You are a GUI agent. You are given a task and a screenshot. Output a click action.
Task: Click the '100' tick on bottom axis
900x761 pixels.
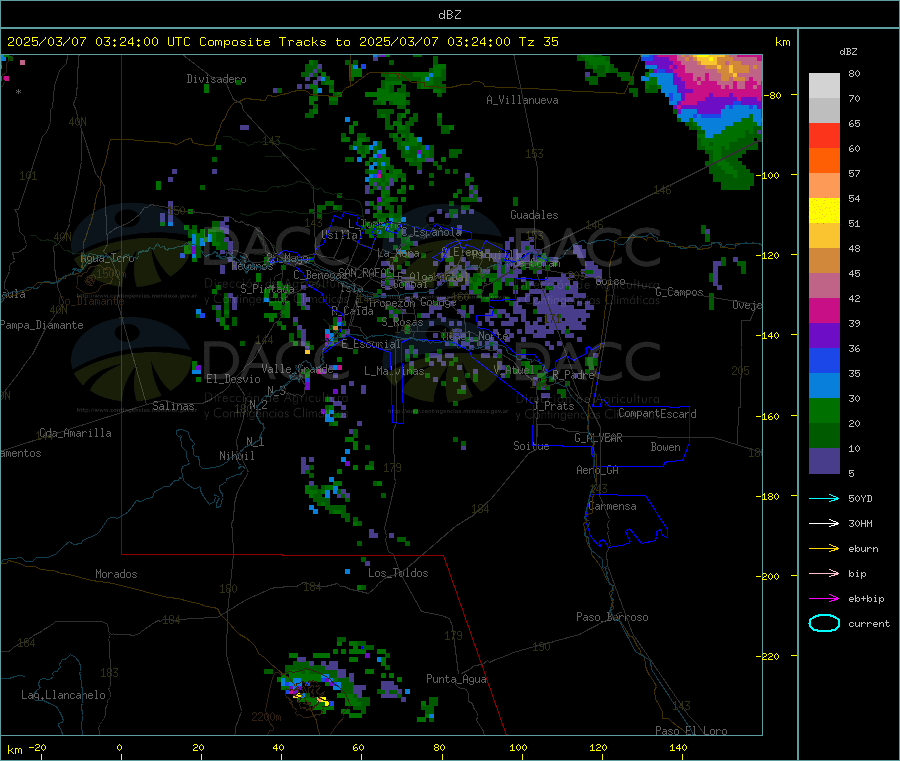[x=518, y=747]
